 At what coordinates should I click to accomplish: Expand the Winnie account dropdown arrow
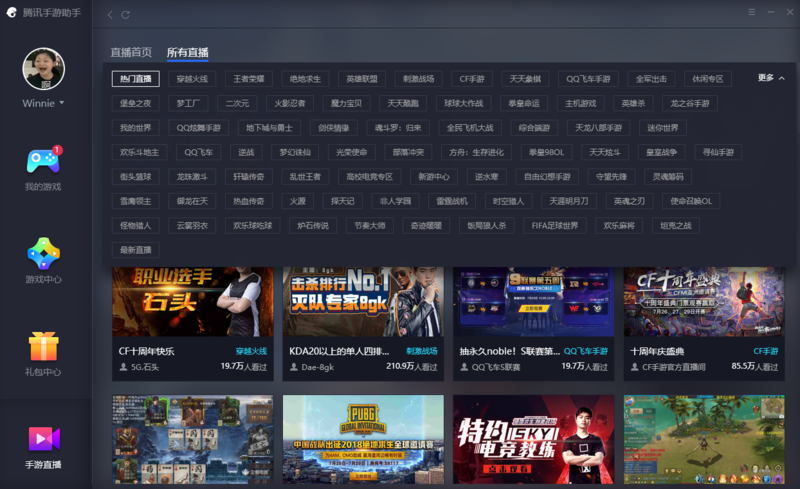(62, 103)
